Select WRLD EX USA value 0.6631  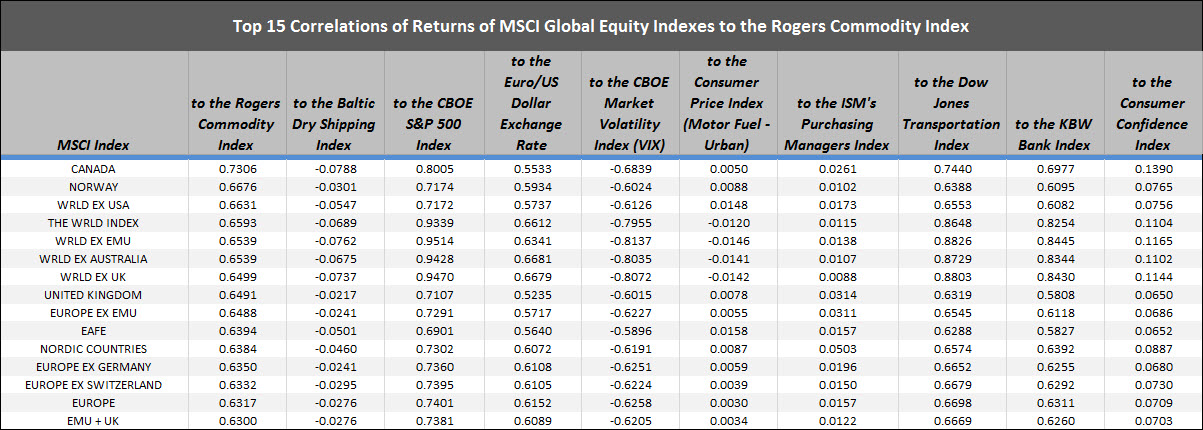coord(236,205)
